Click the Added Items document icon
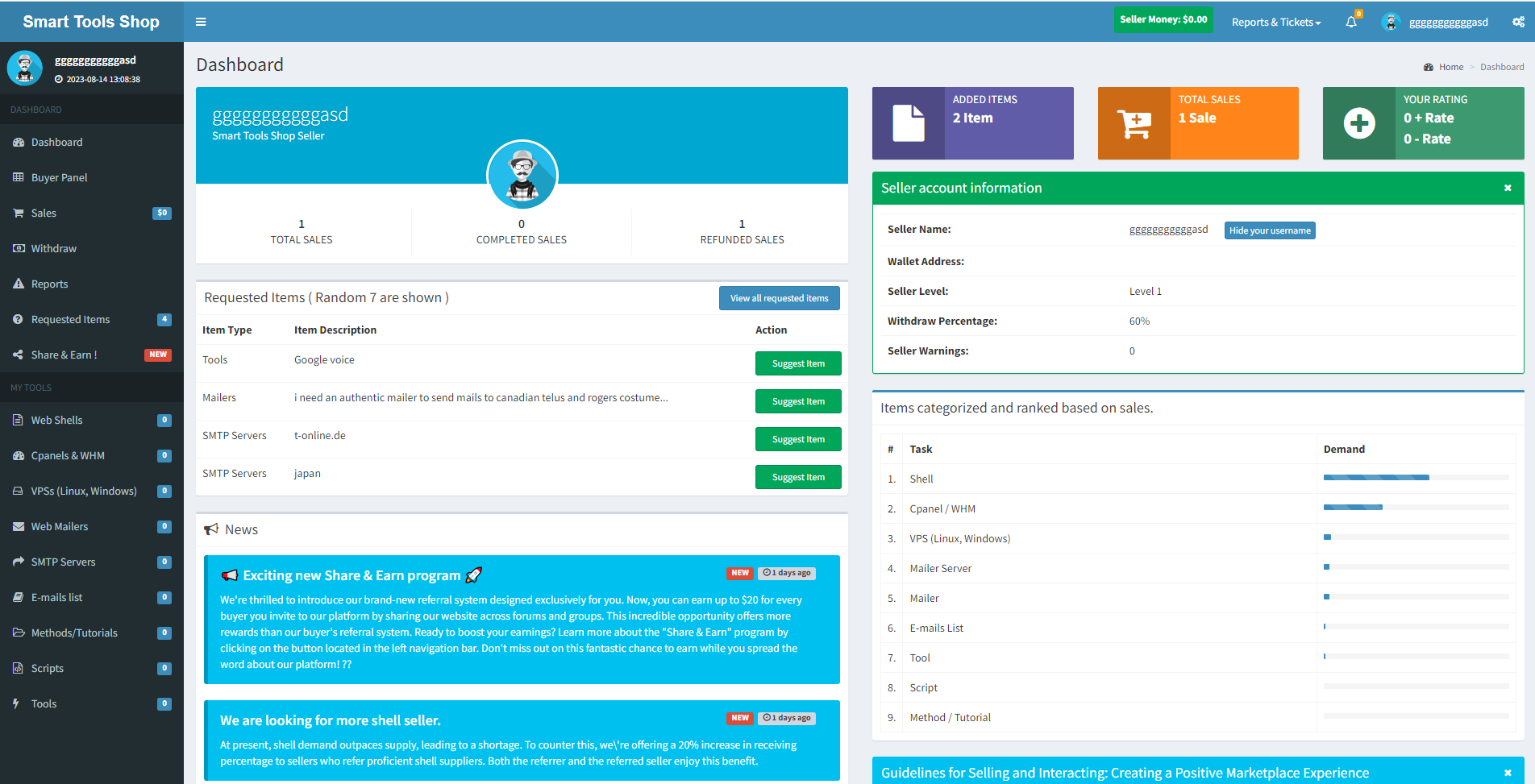This screenshot has width=1535, height=784. (909, 123)
